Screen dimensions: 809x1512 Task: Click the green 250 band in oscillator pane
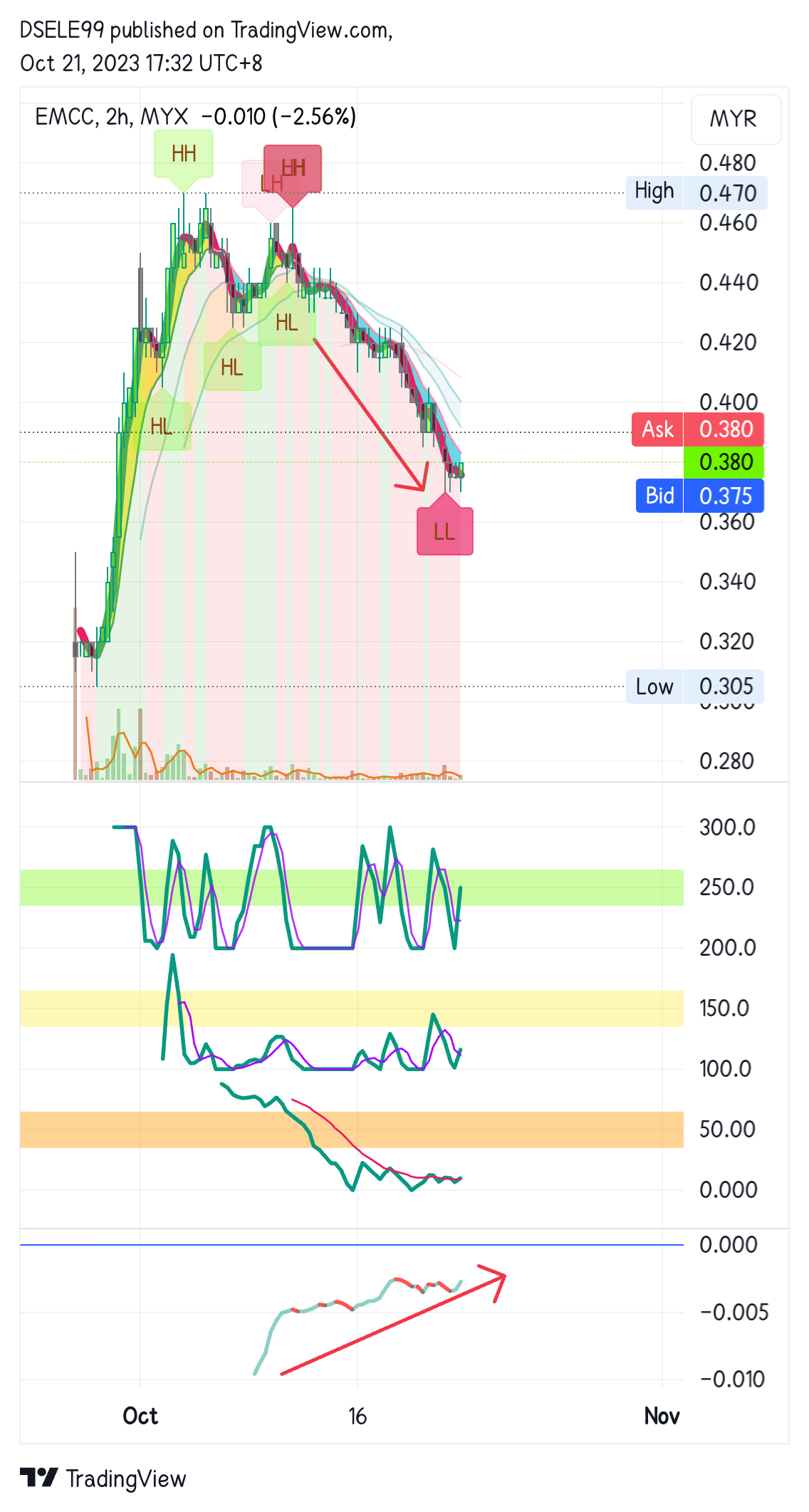point(352,887)
